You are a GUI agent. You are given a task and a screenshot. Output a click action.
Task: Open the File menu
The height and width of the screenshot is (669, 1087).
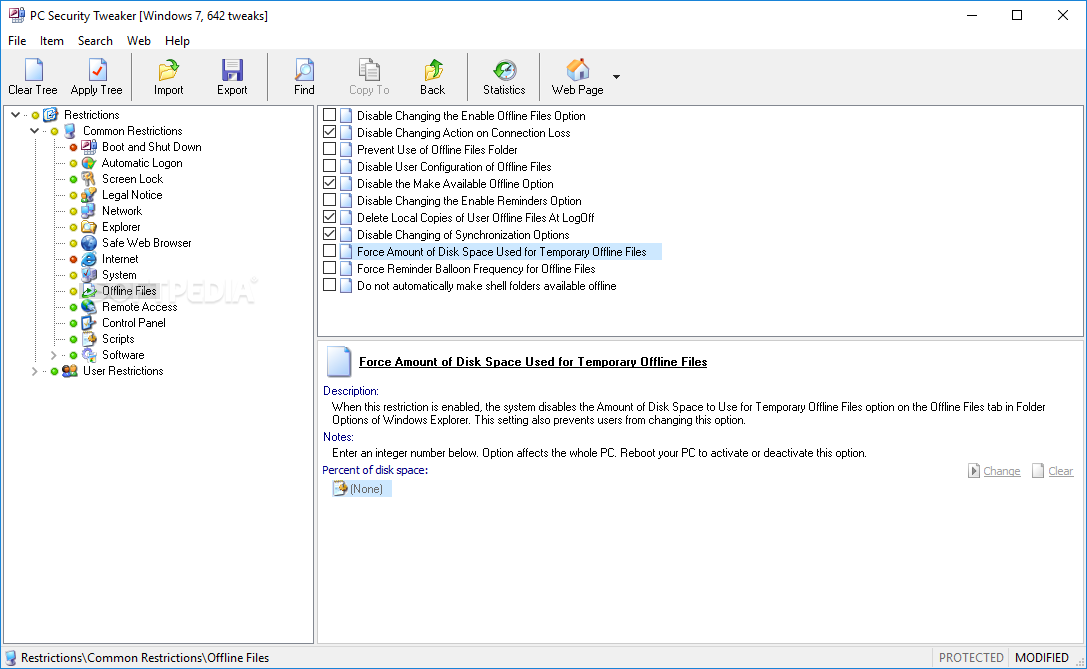click(17, 41)
